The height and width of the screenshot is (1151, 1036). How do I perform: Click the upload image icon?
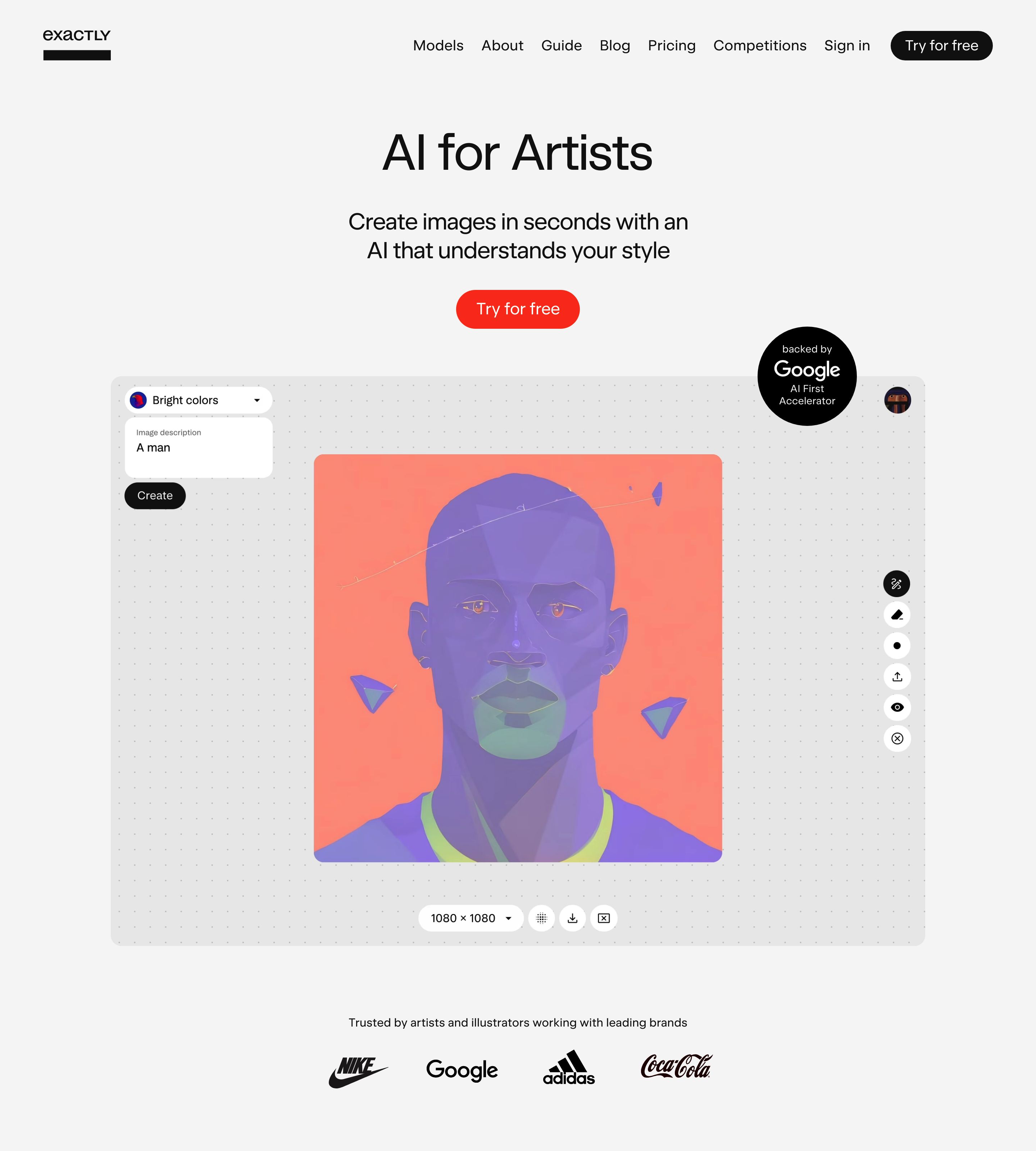[896, 677]
